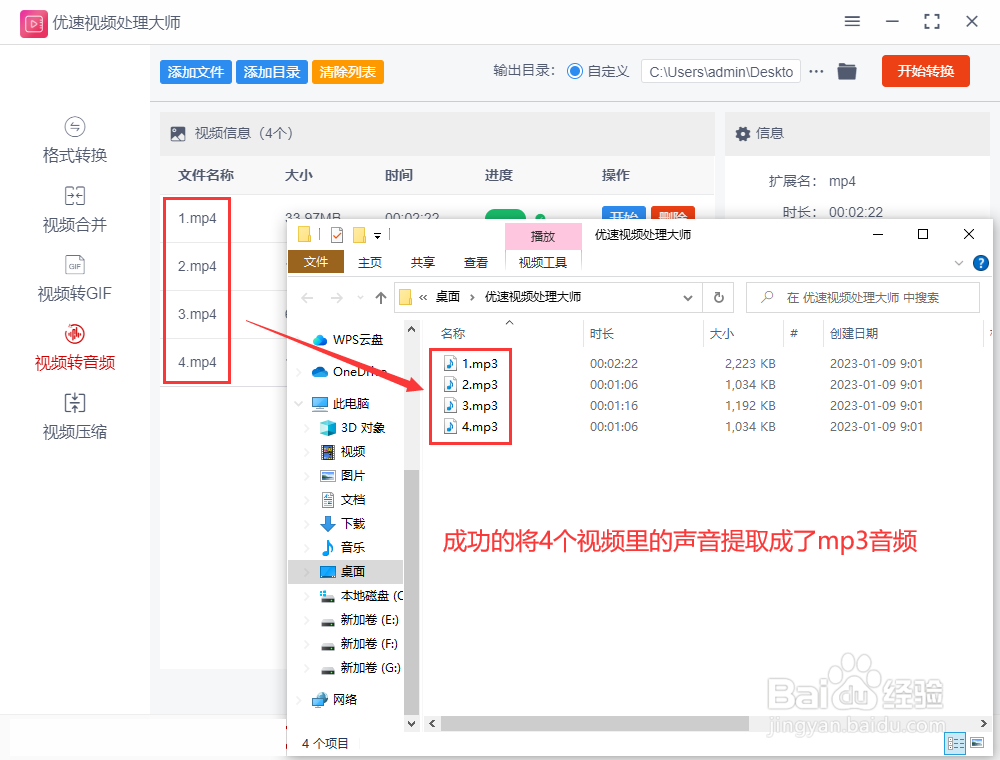Expand the 新加卷 (G:) tree node
This screenshot has height=760, width=1000.
pos(307,668)
